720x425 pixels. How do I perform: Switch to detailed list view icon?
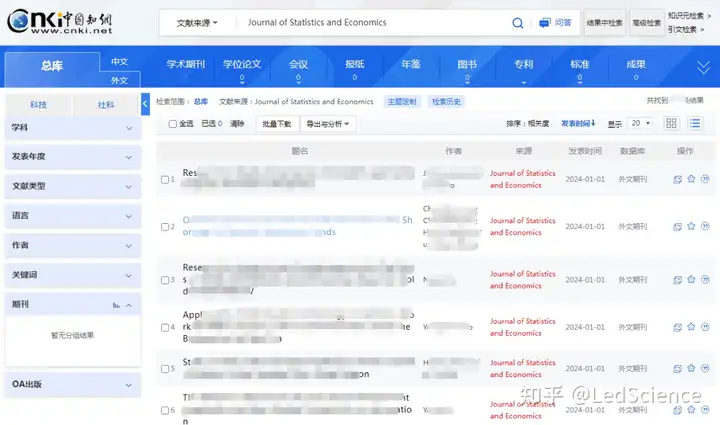[x=695, y=123]
